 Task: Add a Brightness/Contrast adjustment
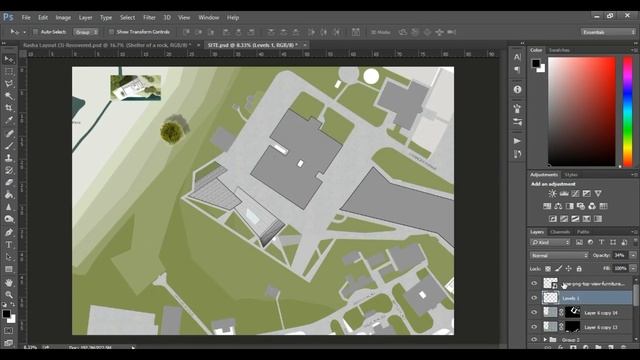552,193
